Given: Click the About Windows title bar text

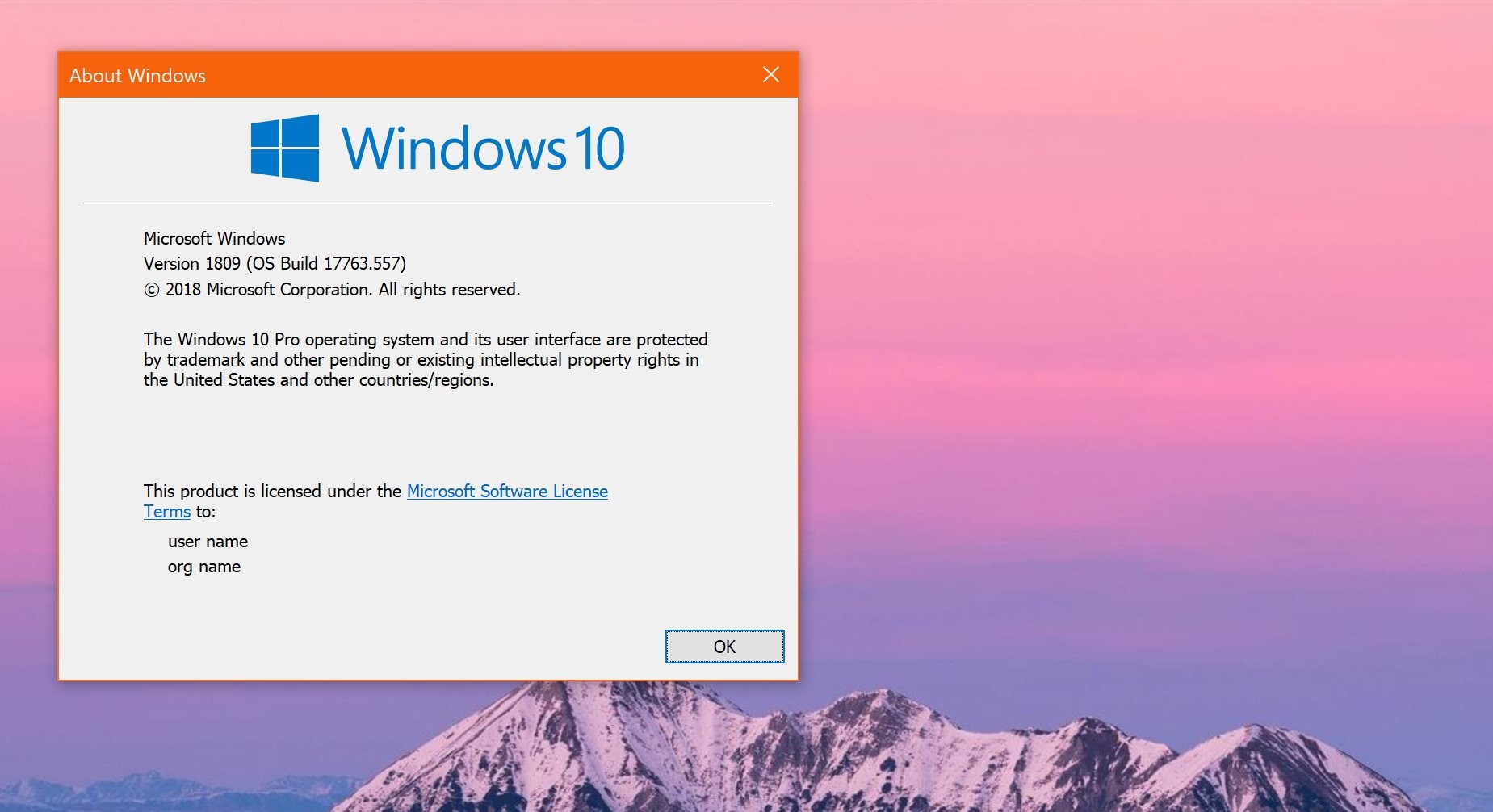Looking at the screenshot, I should (137, 76).
